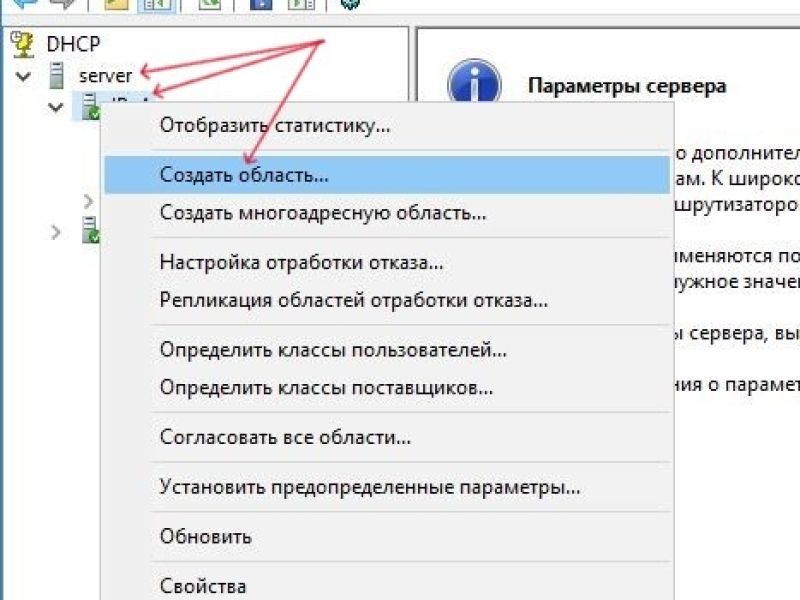
Task: Choose 'Определить классы пользователей...'
Action: tap(387, 350)
